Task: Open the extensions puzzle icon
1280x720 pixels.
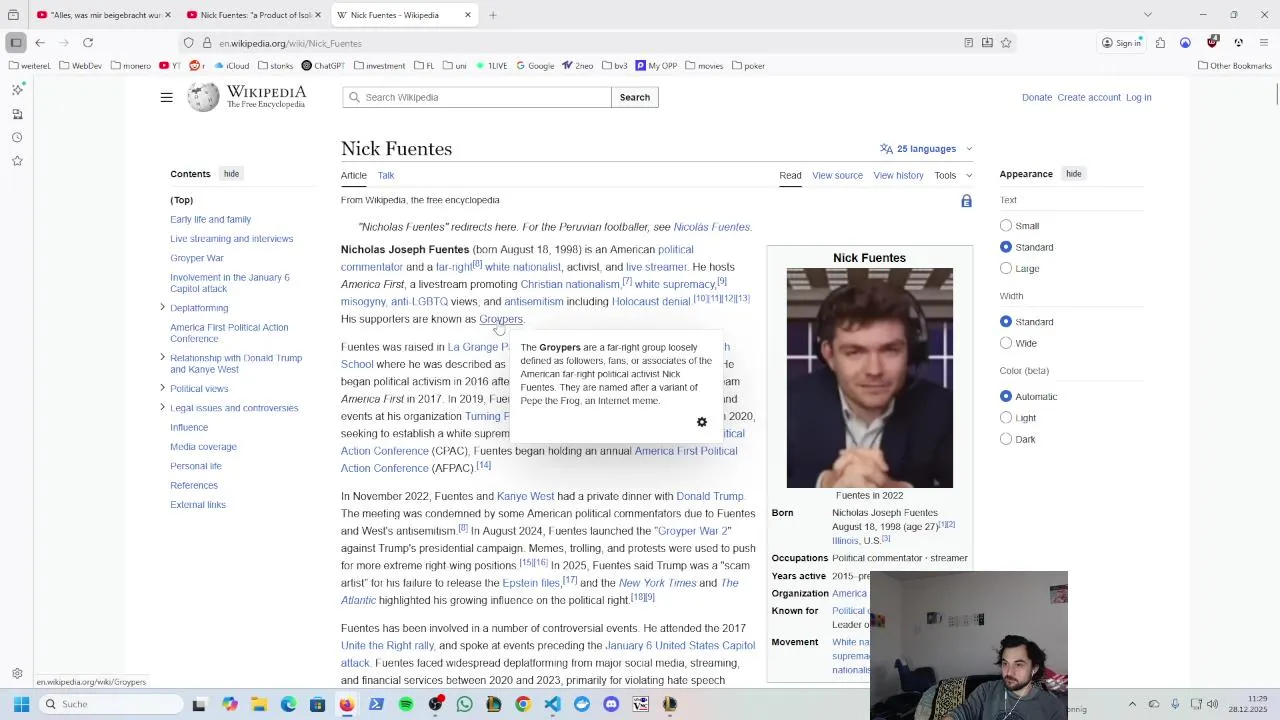Action: pyautogui.click(x=1160, y=43)
